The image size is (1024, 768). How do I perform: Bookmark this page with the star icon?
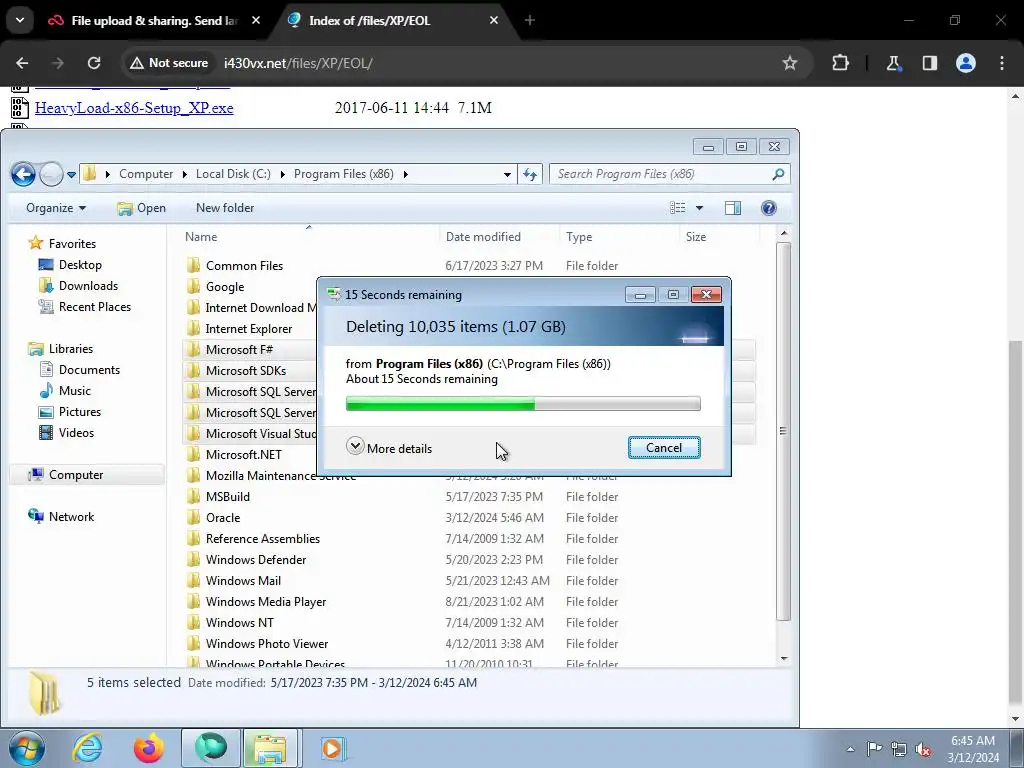790,63
